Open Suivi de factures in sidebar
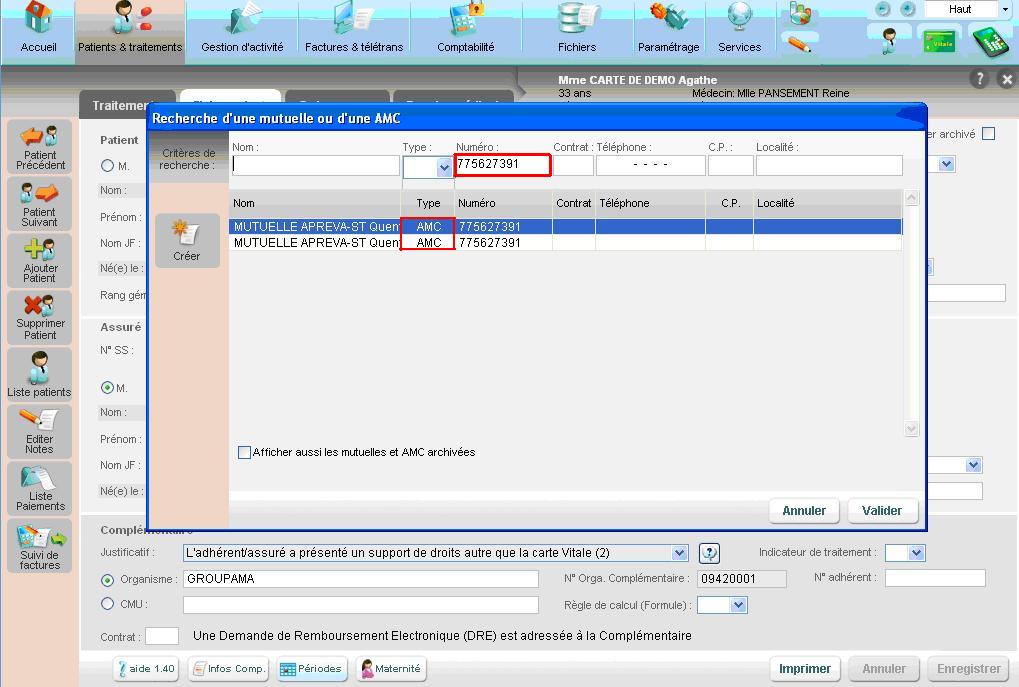This screenshot has height=687, width=1019. tap(40, 545)
